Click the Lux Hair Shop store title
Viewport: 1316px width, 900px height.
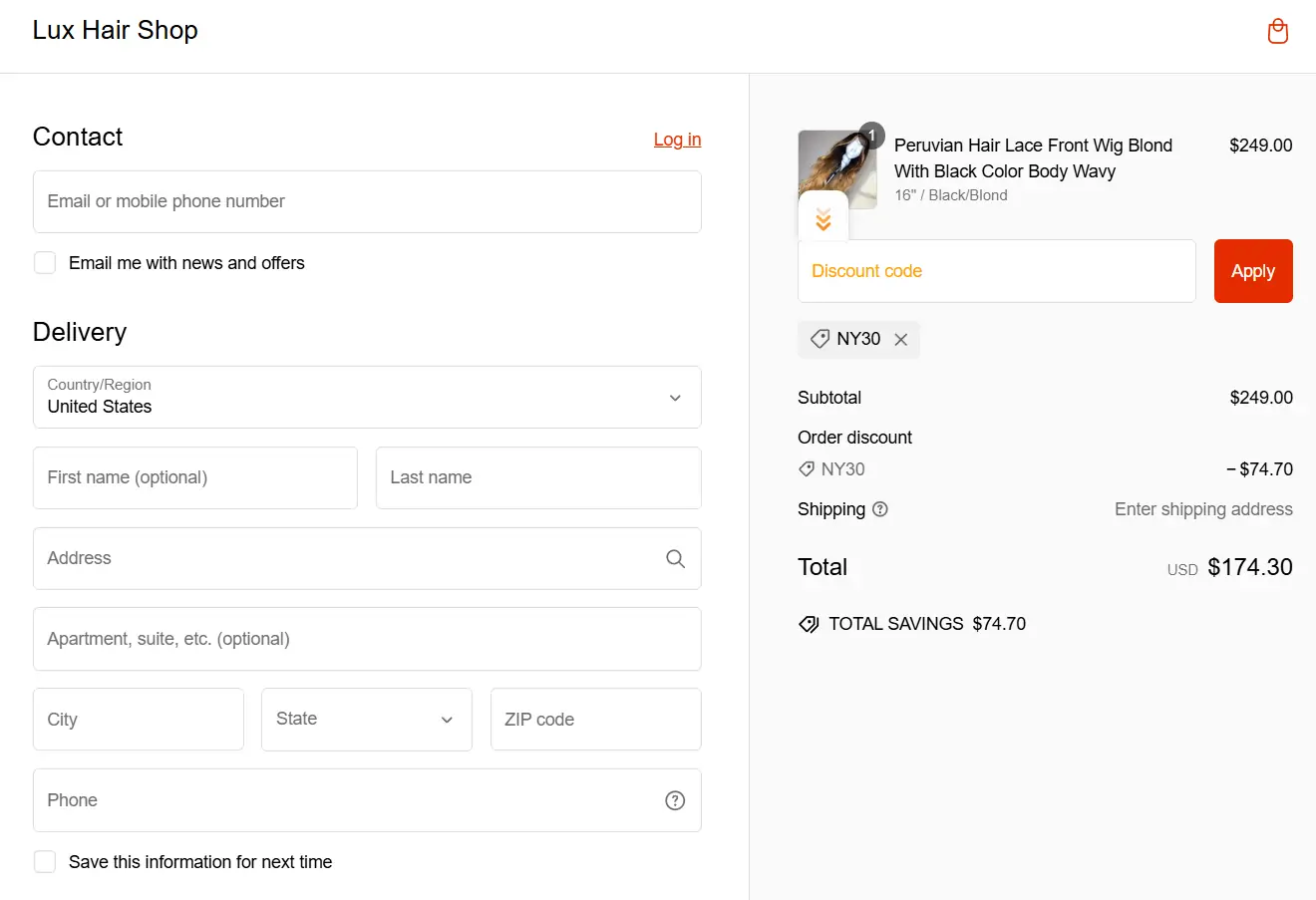[x=116, y=31]
